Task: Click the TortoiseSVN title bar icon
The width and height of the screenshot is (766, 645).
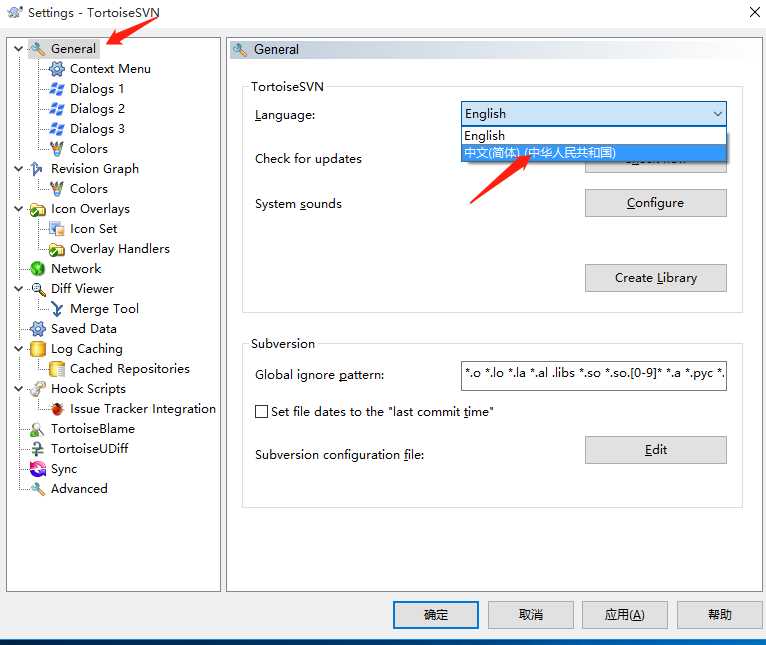Action: tap(15, 12)
